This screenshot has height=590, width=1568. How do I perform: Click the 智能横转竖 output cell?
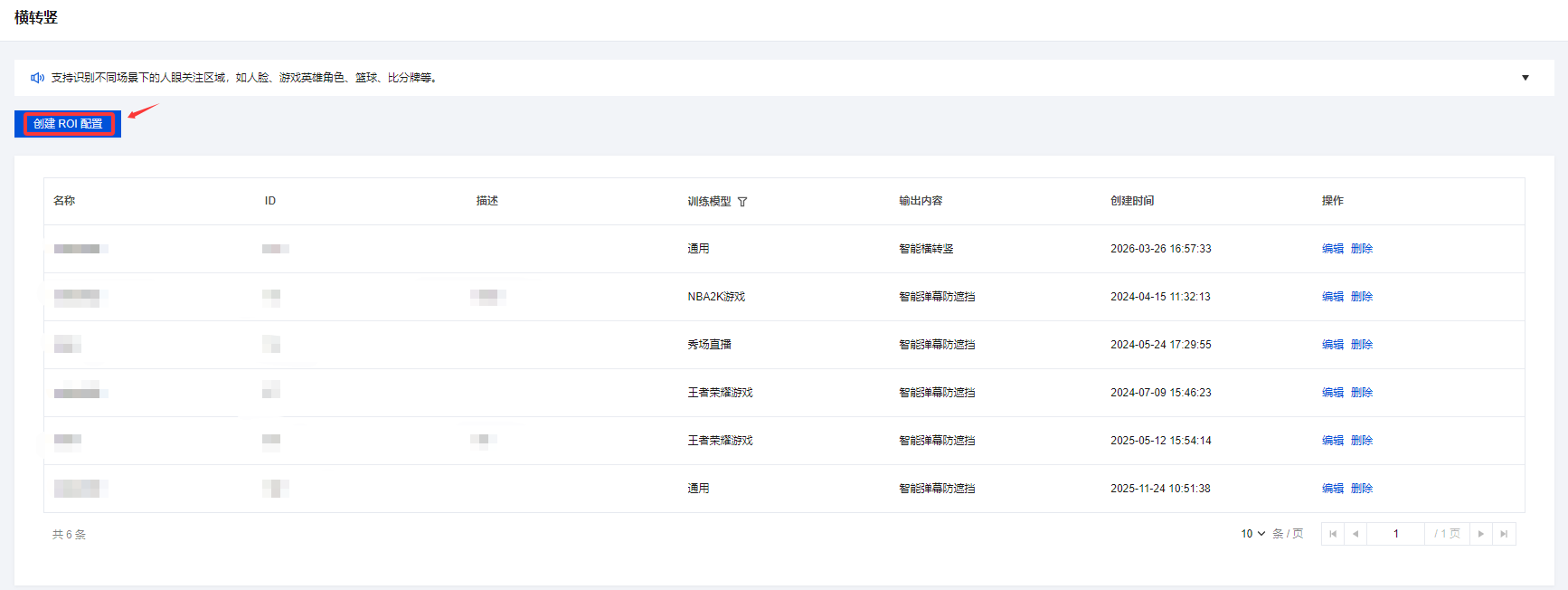[x=926, y=249]
